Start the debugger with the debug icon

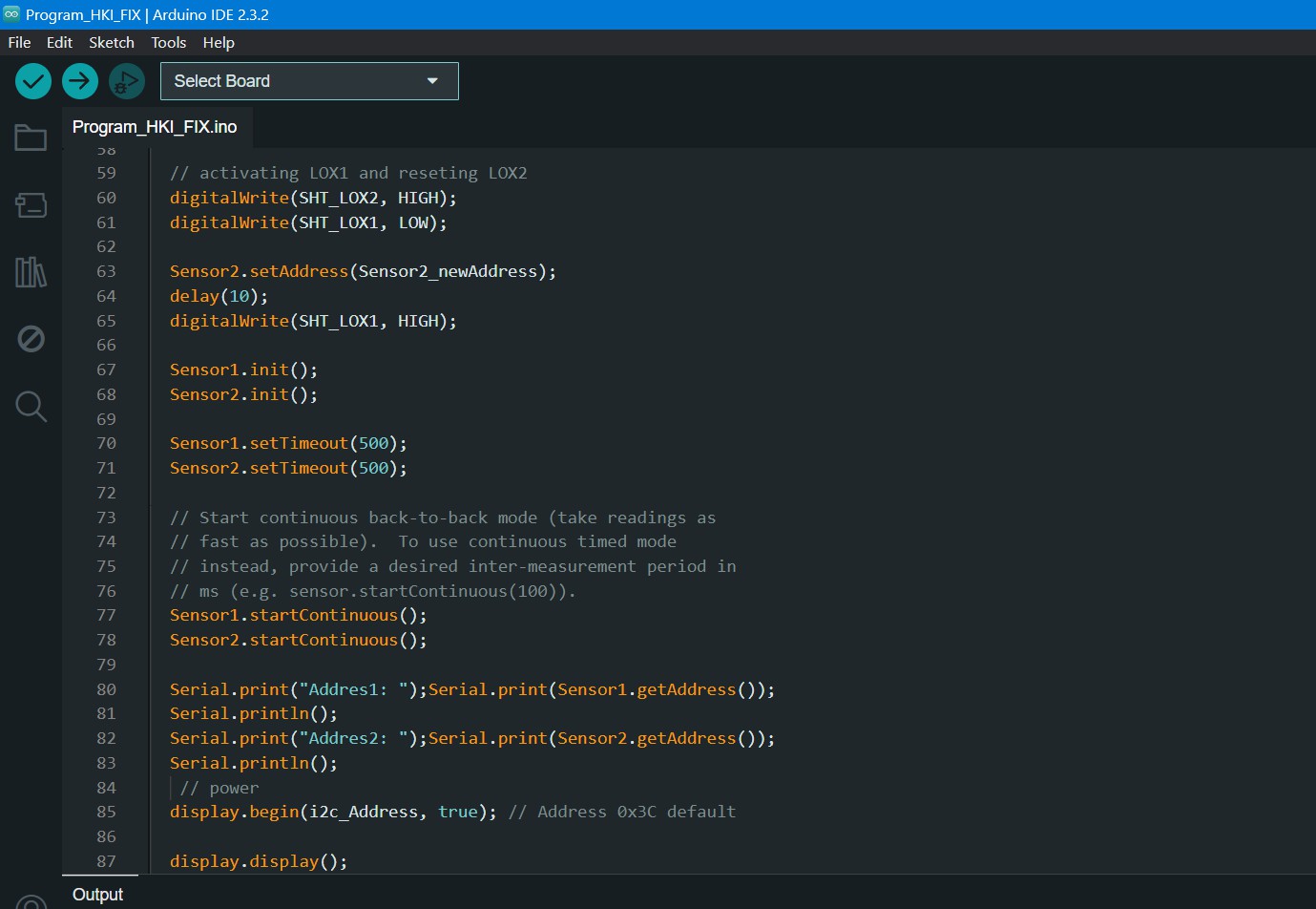126,82
